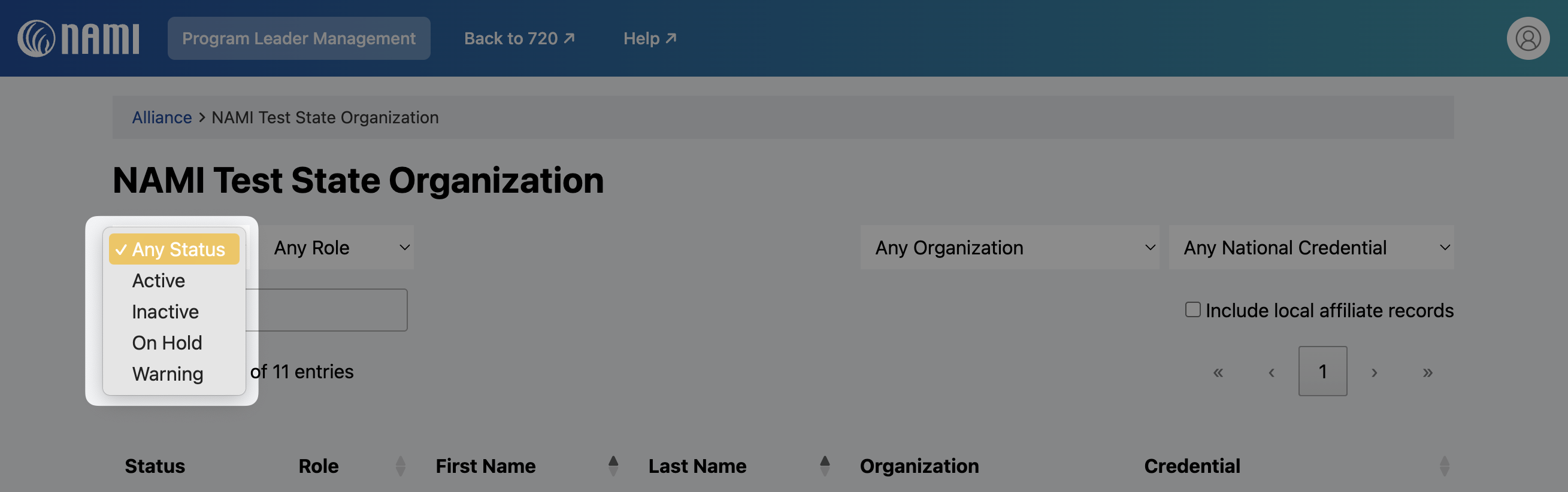The height and width of the screenshot is (492, 1568).
Task: Jump to first page of results
Action: [x=1218, y=372]
